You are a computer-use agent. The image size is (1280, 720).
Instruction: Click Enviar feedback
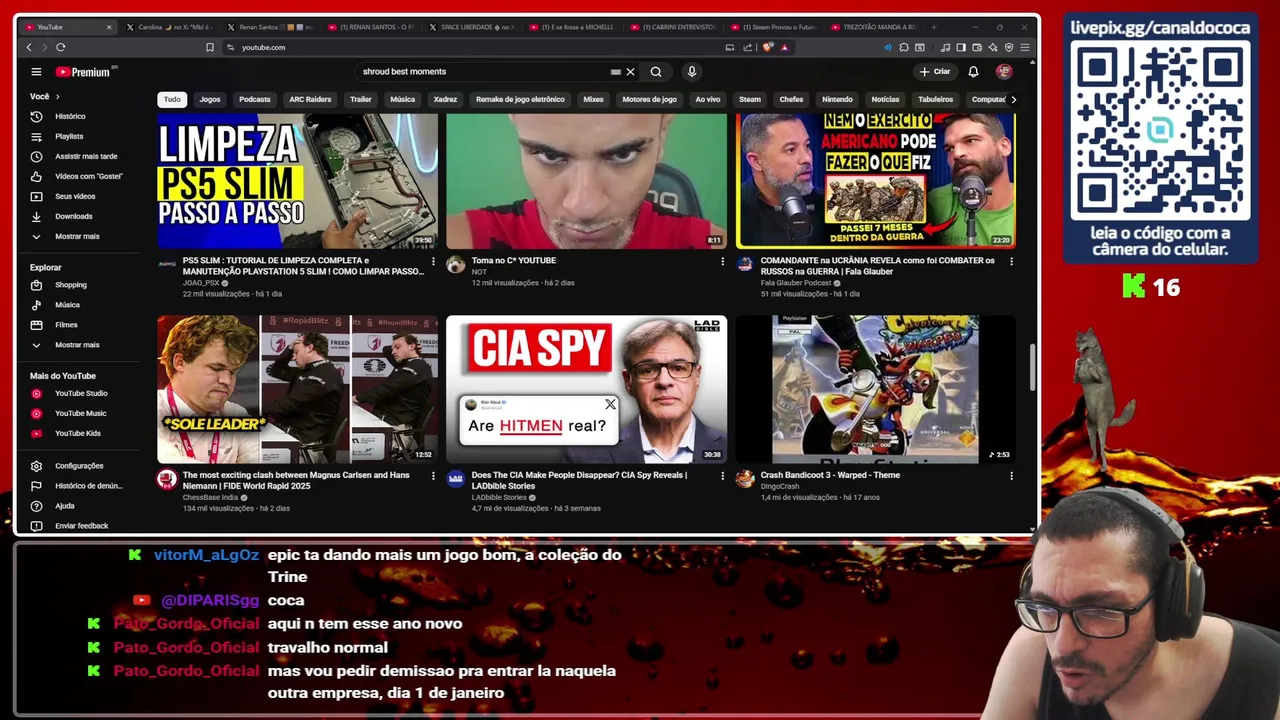coord(76,526)
